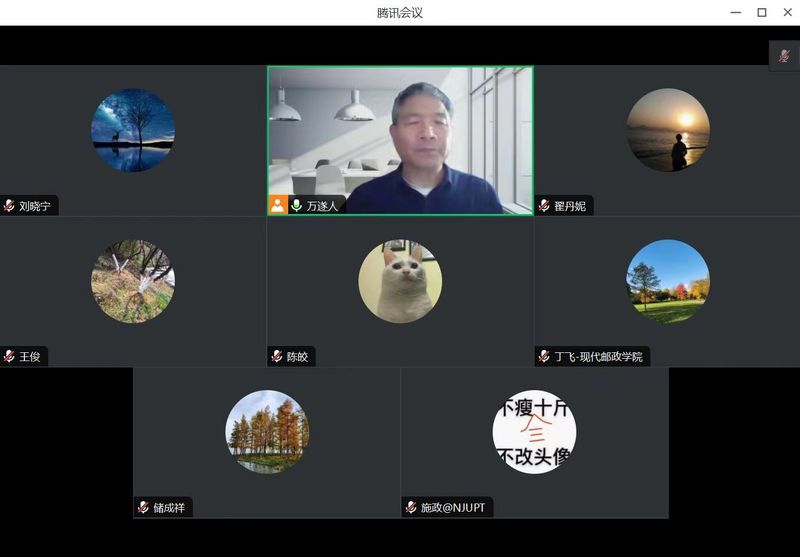Click the muted microphone icon at top right
Image resolution: width=800 pixels, height=557 pixels.
[x=784, y=56]
